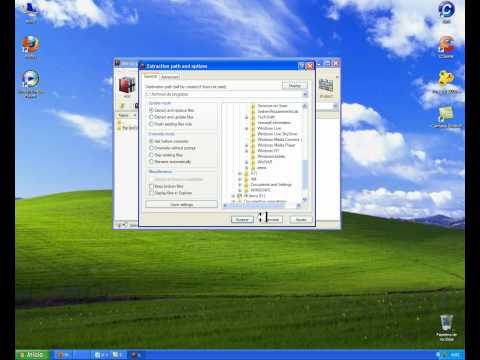Click the Display button
This screenshot has height=360, width=480.
294,86
